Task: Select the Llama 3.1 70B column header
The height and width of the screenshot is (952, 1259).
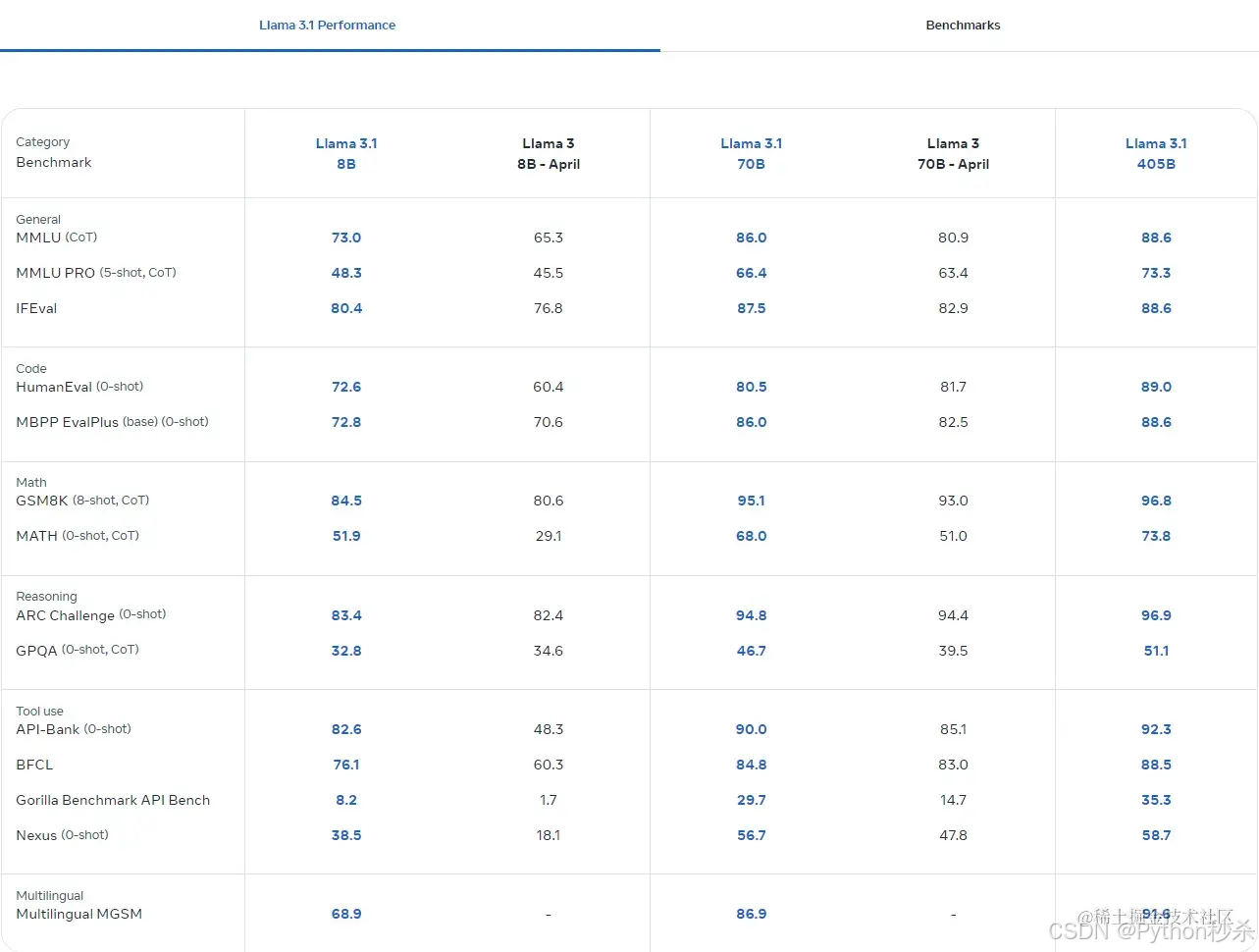Action: pyautogui.click(x=752, y=154)
